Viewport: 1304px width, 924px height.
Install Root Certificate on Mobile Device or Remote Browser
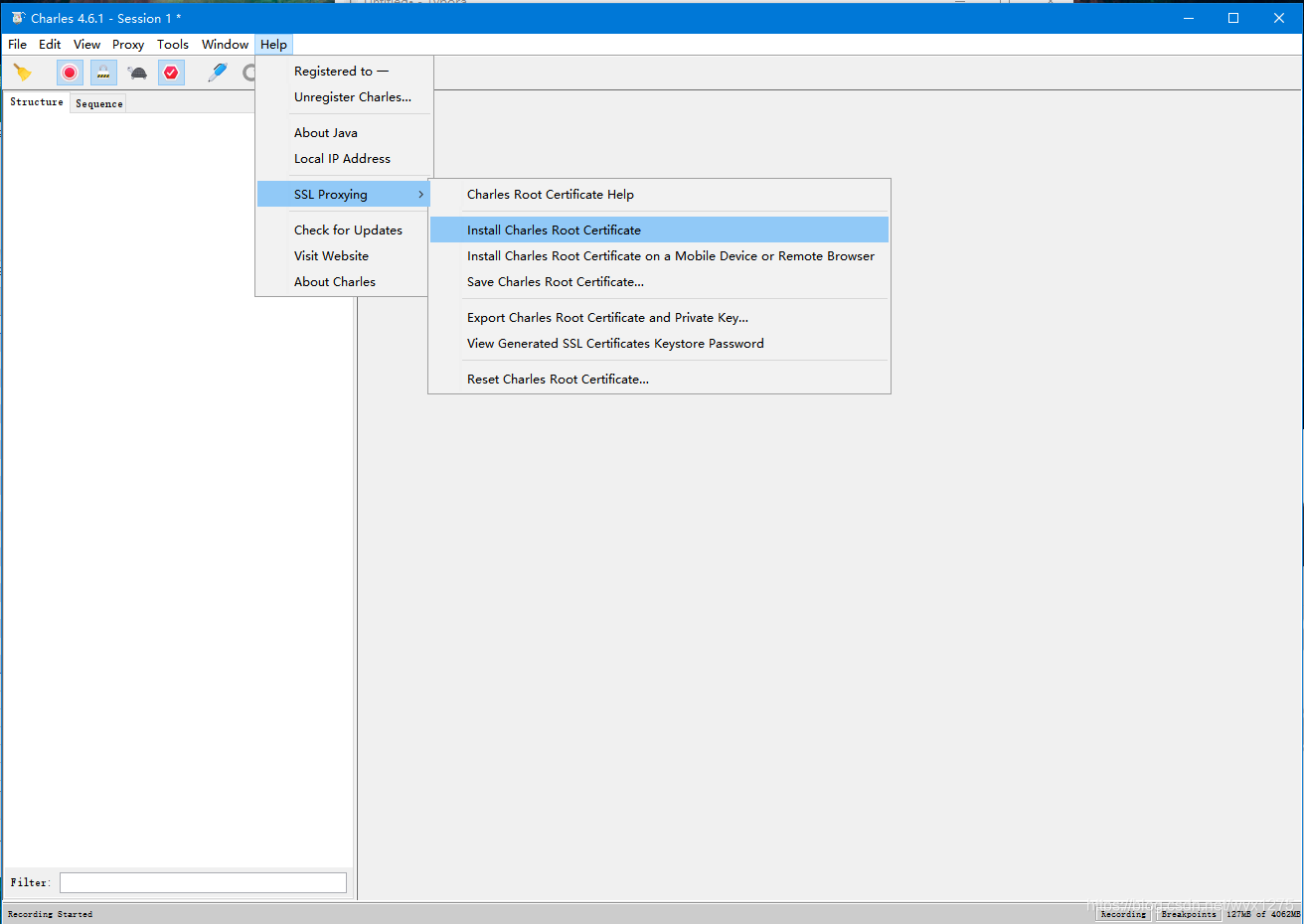[659, 256]
